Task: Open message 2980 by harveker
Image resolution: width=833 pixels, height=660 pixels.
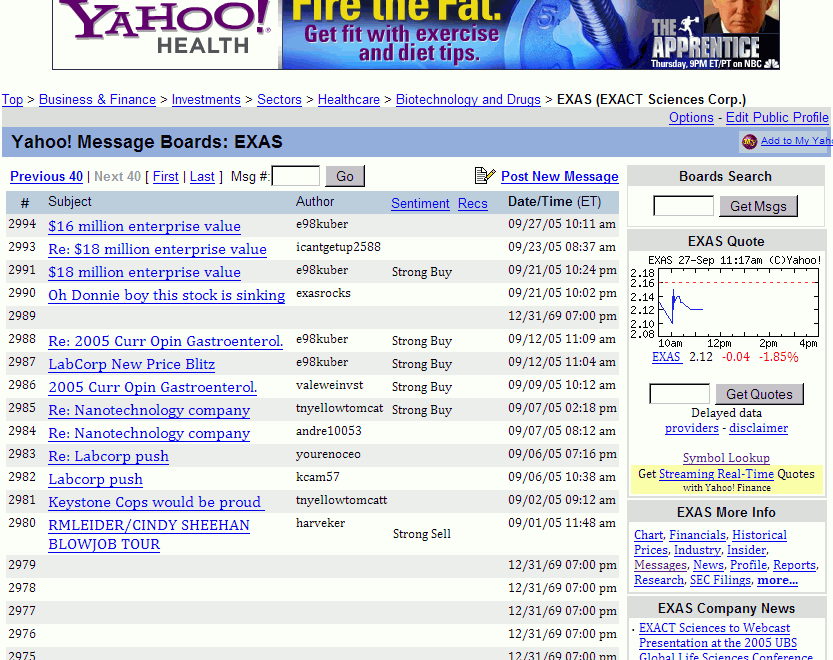Action: tap(149, 535)
